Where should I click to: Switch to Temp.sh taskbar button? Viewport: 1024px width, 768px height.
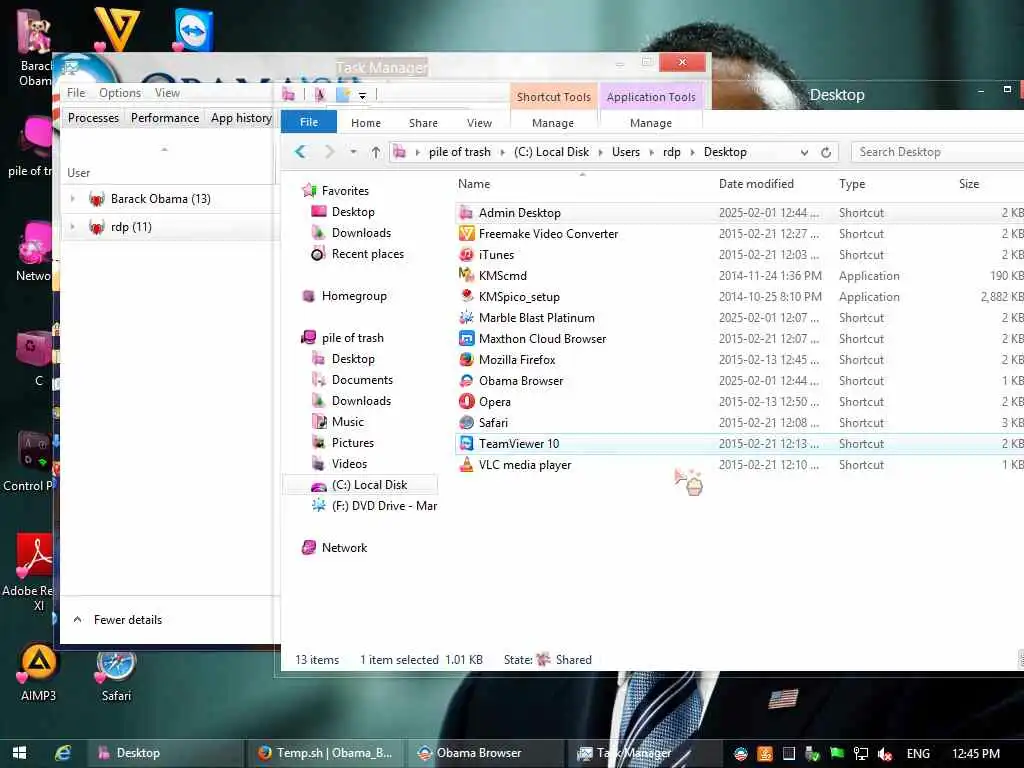coord(325,753)
